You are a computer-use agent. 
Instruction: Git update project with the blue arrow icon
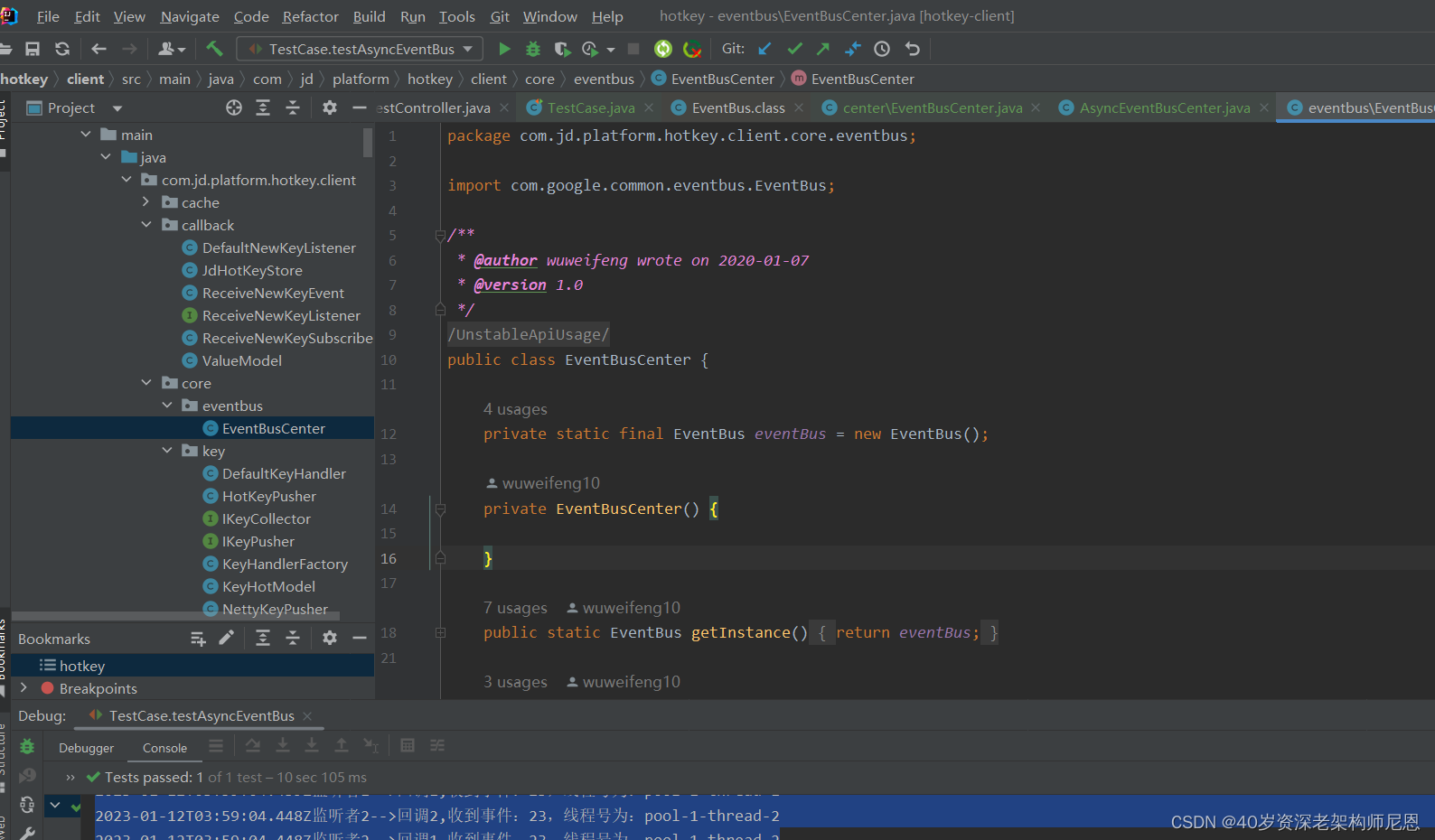coord(765,49)
